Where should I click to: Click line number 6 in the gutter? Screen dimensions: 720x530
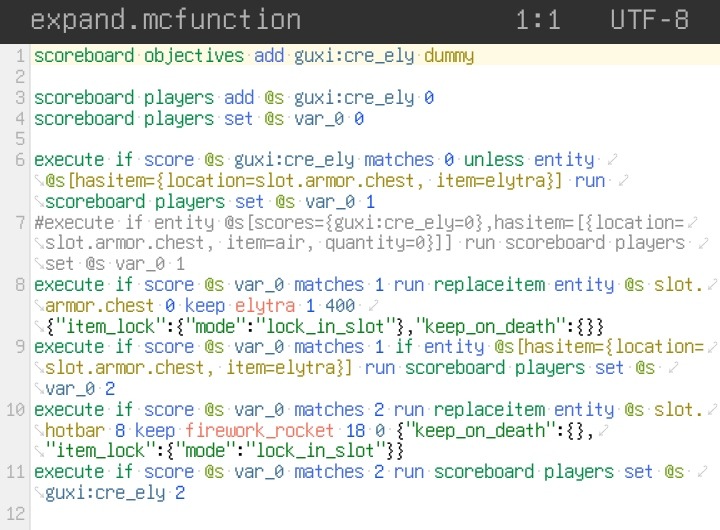pyautogui.click(x=20, y=160)
